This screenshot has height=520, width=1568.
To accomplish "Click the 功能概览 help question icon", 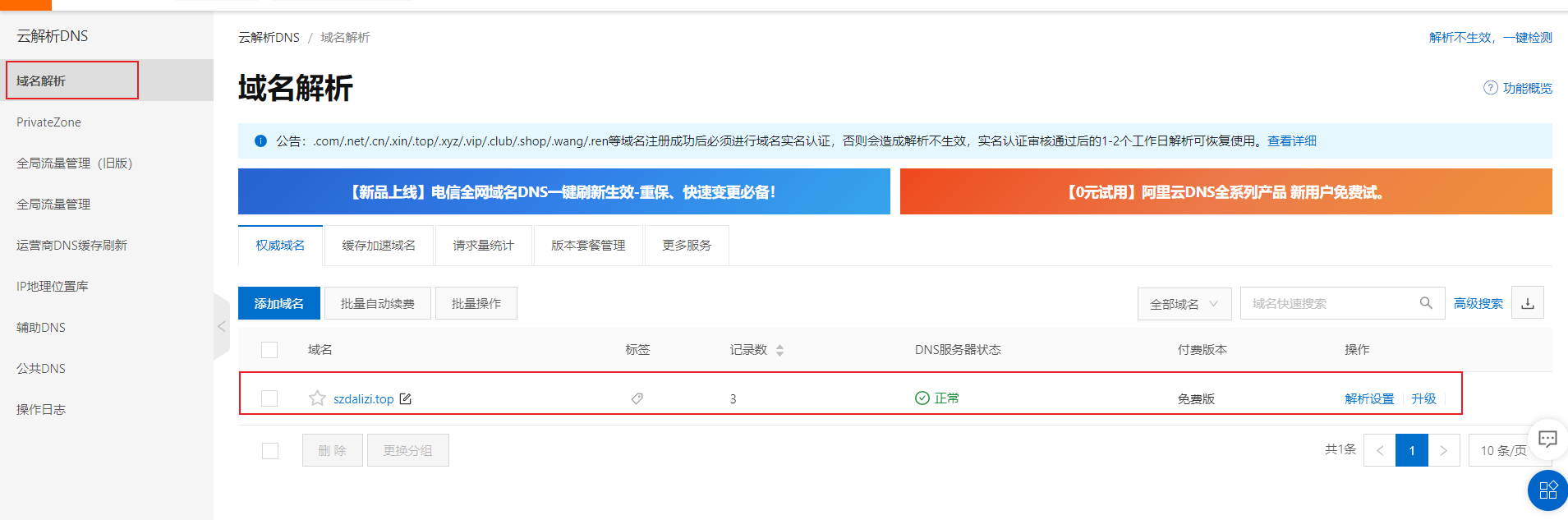I will (1491, 88).
